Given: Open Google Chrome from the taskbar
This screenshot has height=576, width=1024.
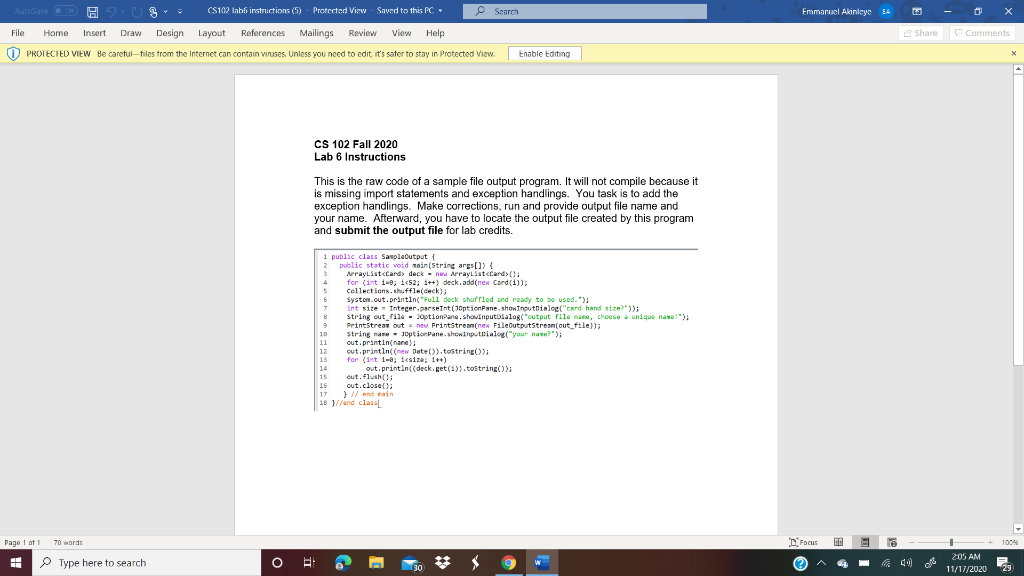Looking at the screenshot, I should click(x=509, y=563).
